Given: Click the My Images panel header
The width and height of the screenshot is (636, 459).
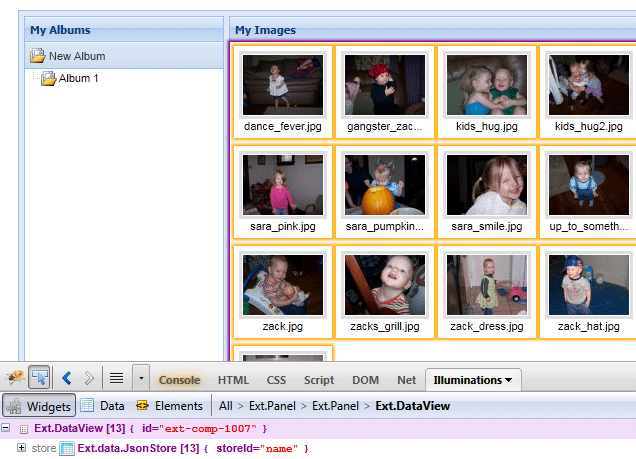Looking at the screenshot, I should 433,30.
